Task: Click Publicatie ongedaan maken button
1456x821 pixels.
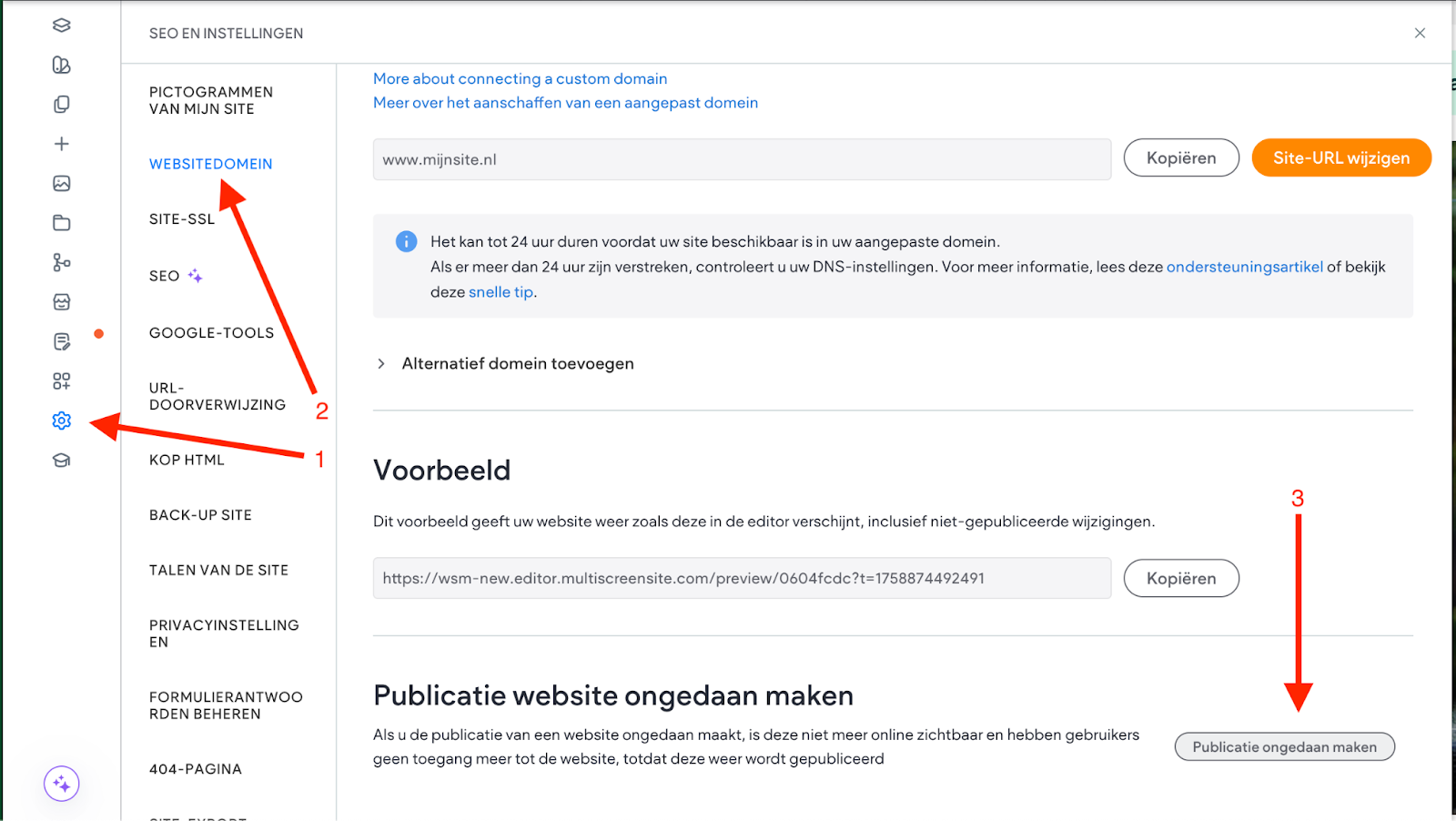Action: point(1284,747)
